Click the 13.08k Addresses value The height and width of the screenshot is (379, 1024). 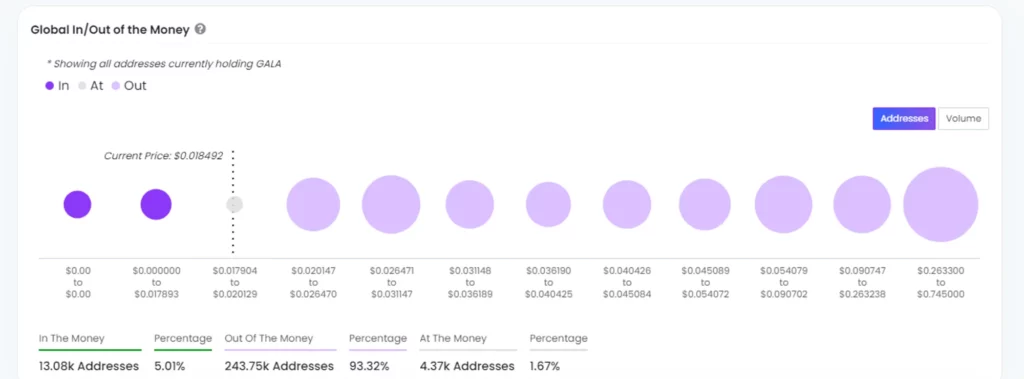89,366
